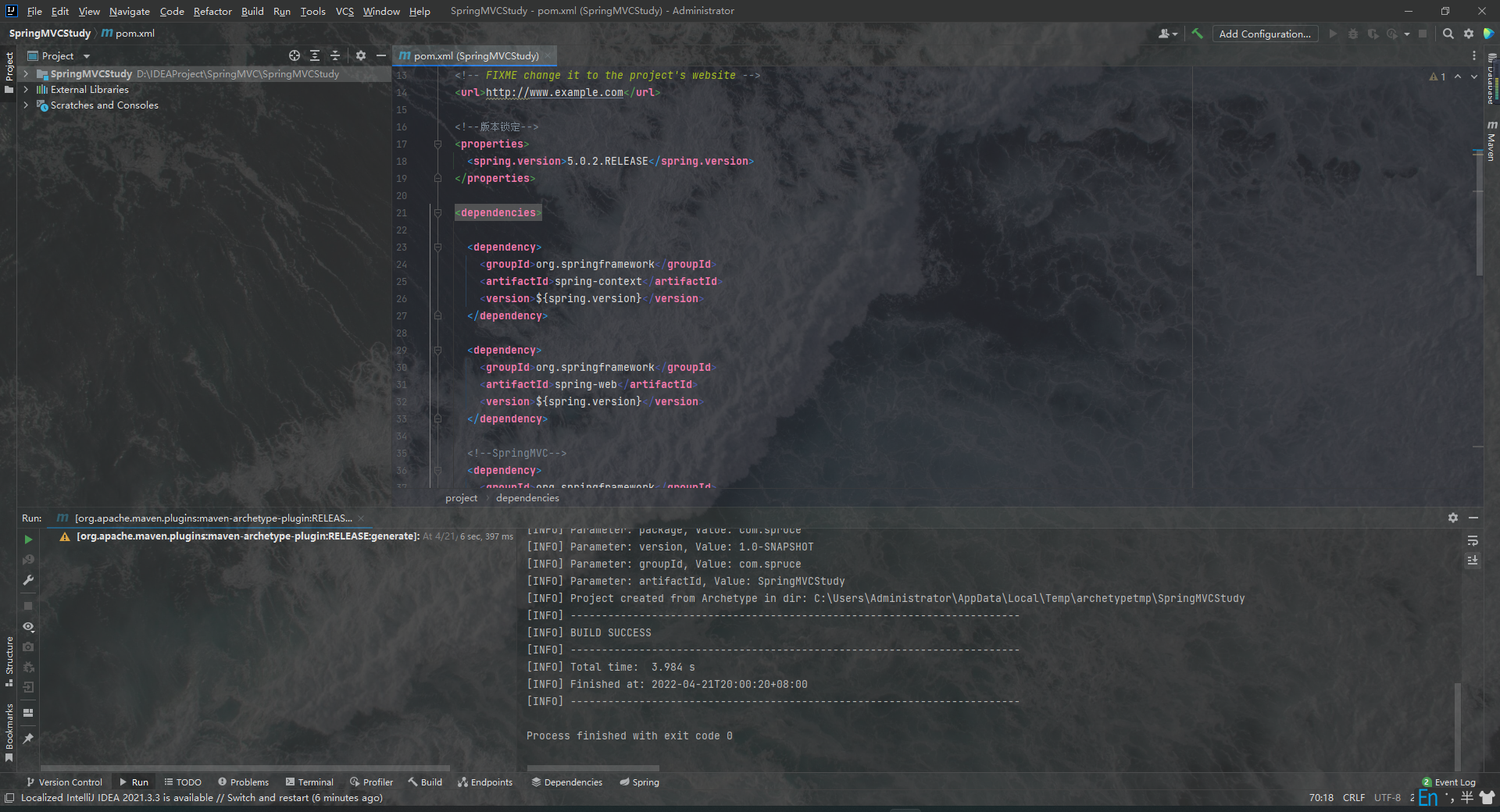
Task: Click the www.example.com url link
Action: [555, 92]
